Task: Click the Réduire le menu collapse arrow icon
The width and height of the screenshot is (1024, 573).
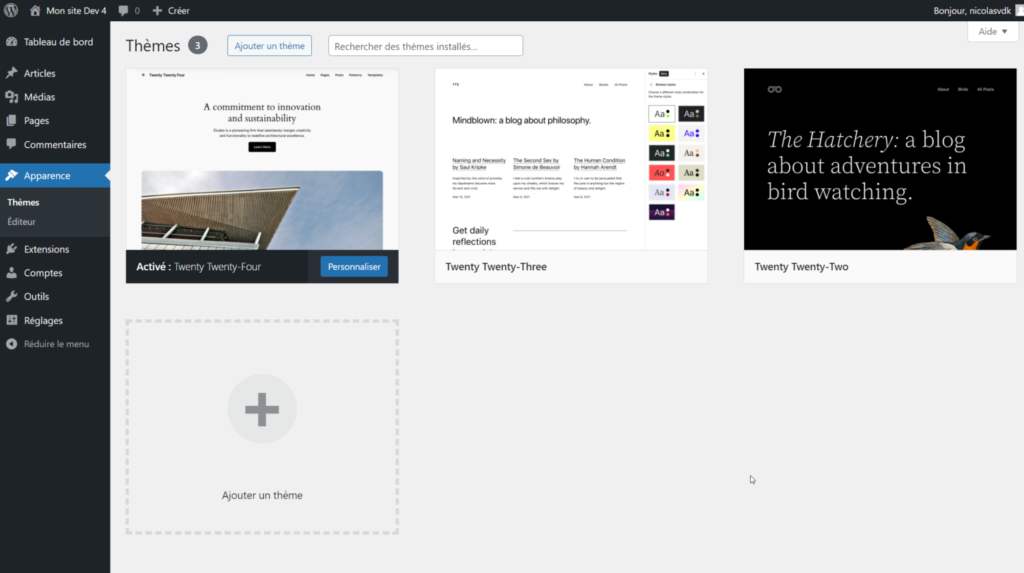Action: pyautogui.click(x=12, y=344)
